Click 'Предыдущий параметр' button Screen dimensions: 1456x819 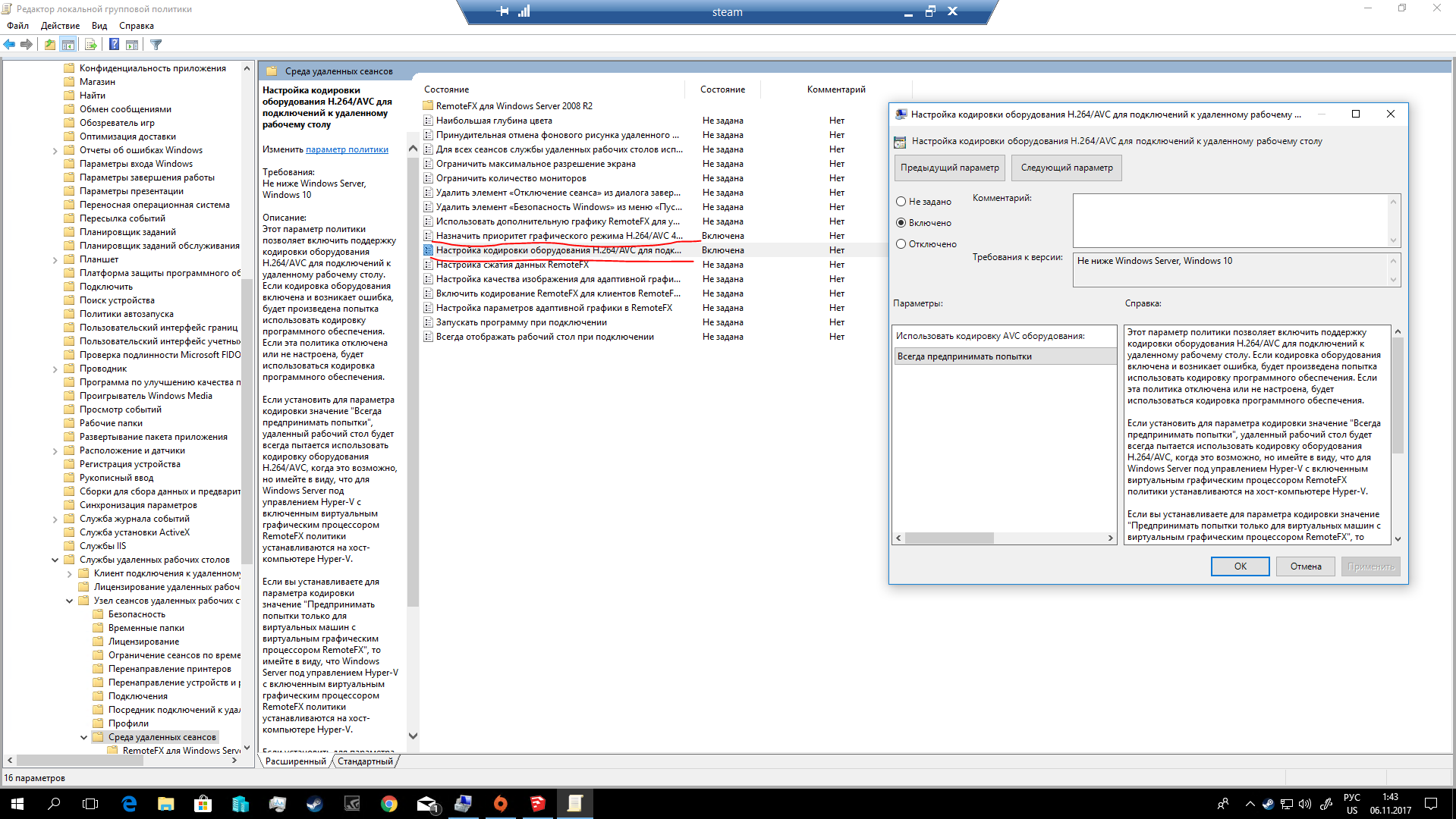pyautogui.click(x=949, y=168)
